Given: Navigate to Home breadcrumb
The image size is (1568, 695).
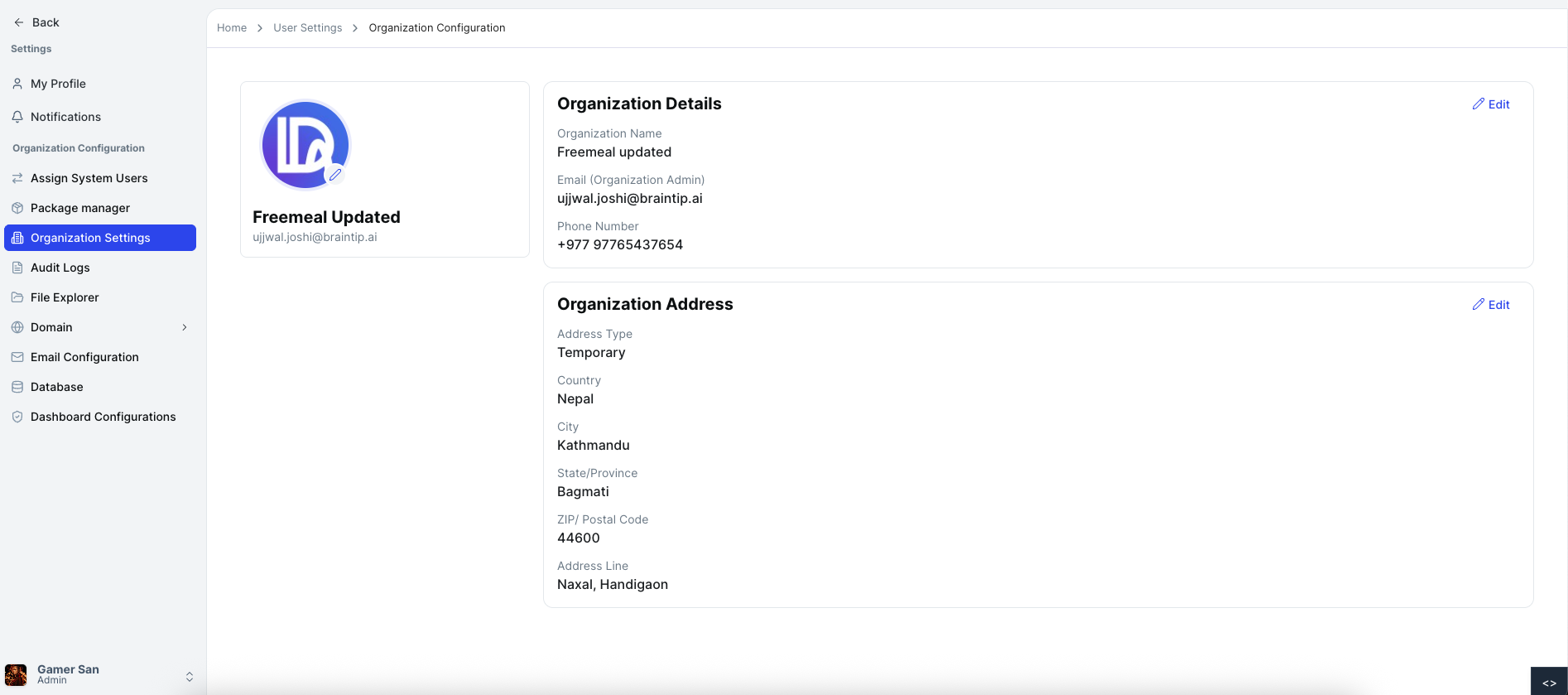Looking at the screenshot, I should [232, 27].
